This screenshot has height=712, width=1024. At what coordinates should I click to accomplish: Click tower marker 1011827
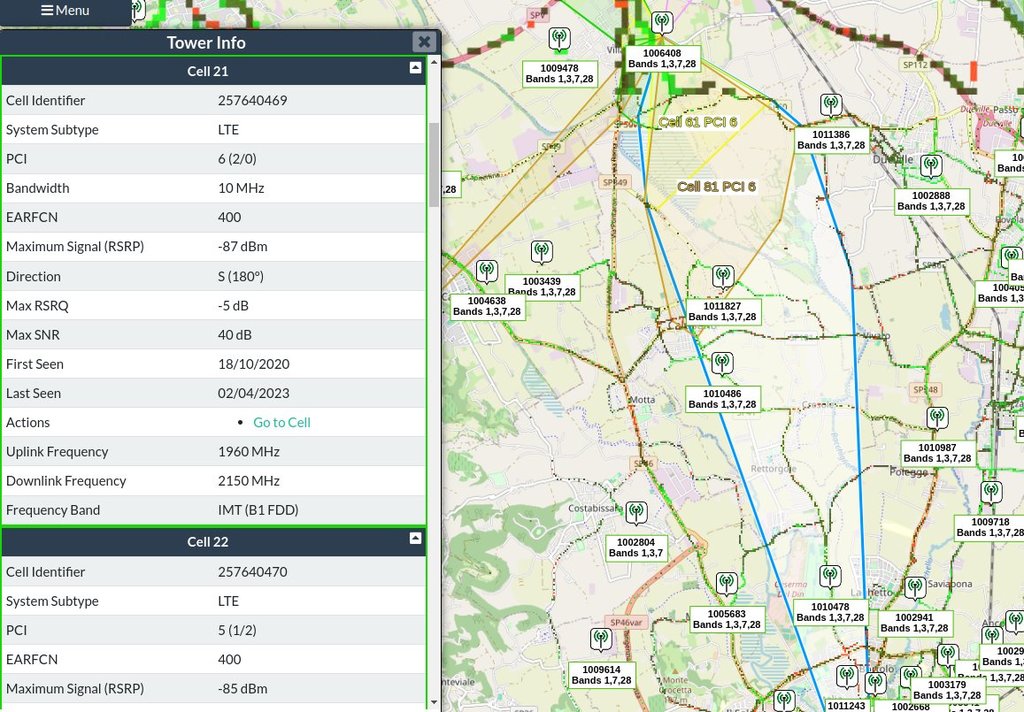(x=723, y=277)
